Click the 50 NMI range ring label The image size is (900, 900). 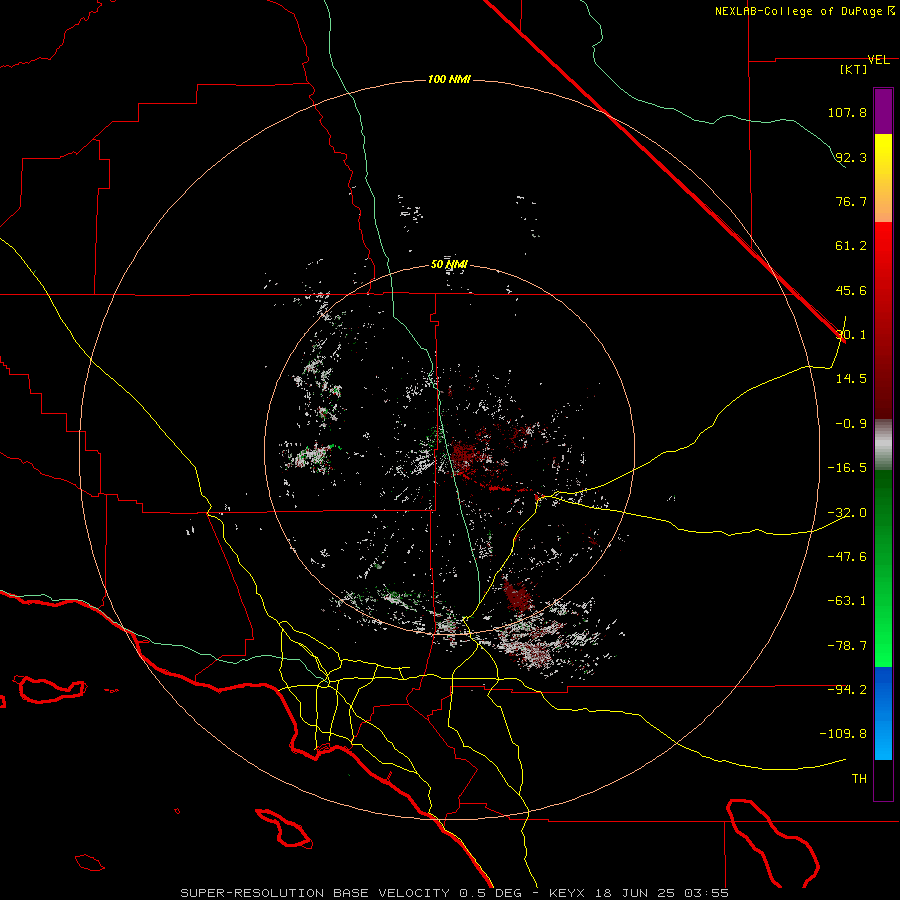[x=449, y=264]
